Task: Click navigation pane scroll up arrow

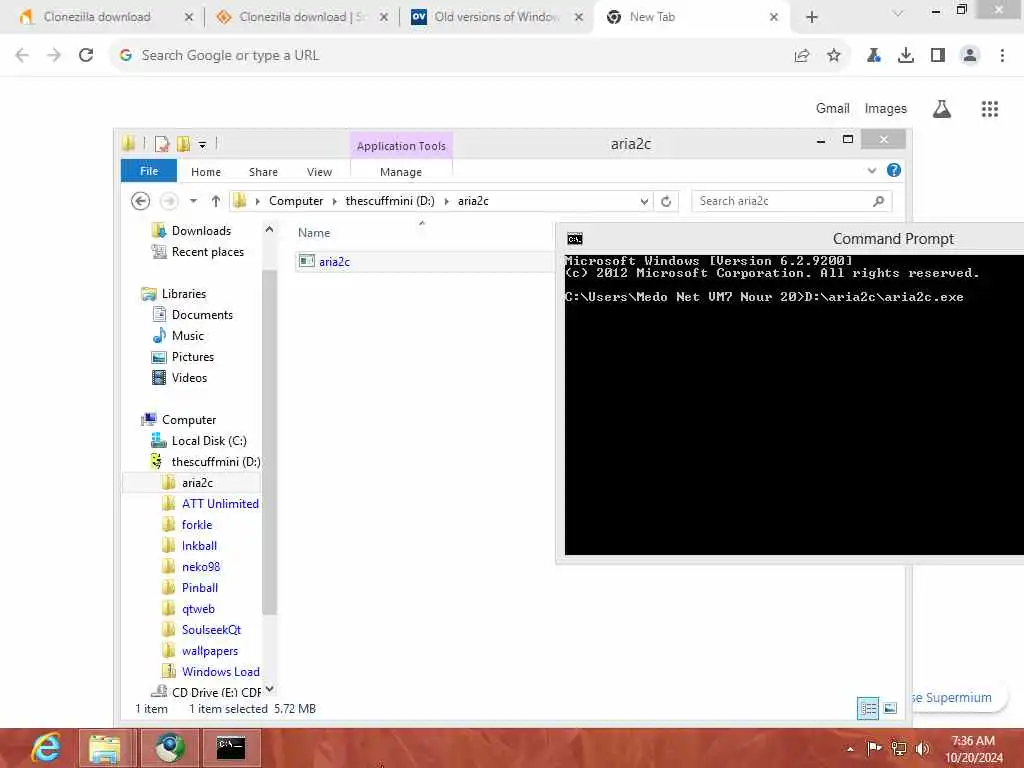Action: [x=269, y=229]
